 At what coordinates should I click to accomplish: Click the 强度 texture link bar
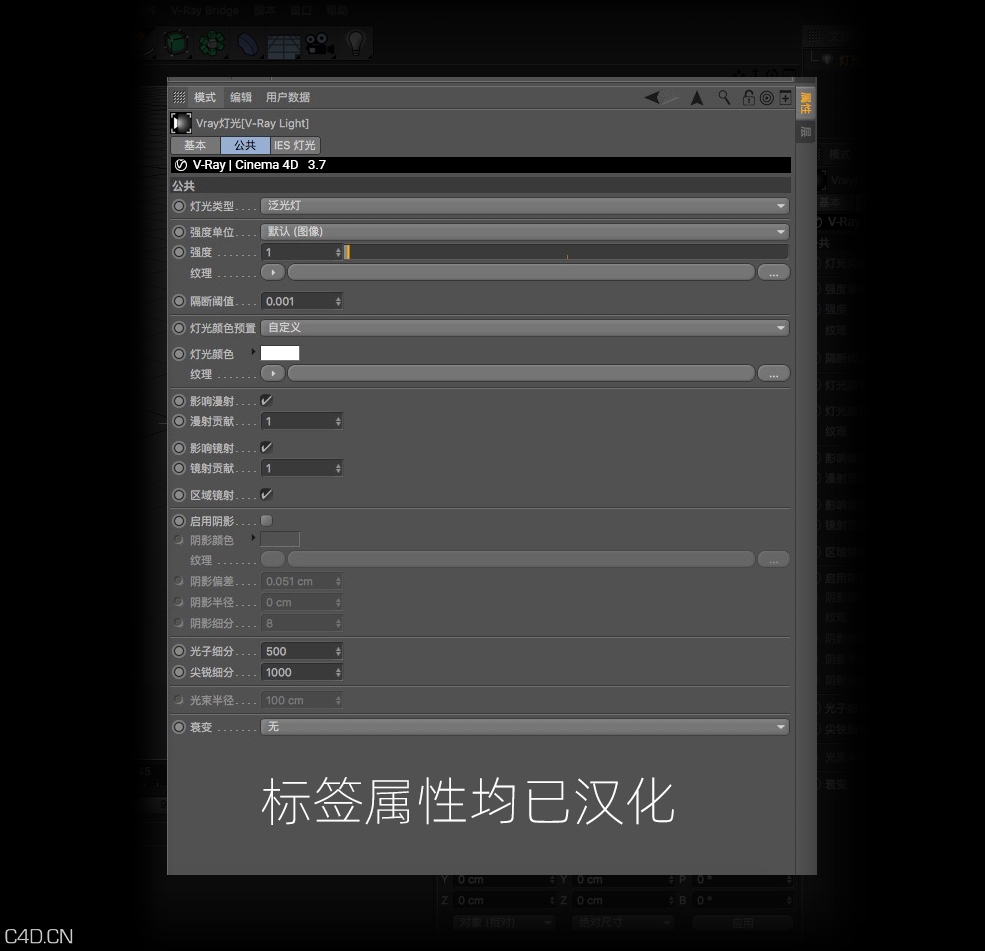(521, 273)
